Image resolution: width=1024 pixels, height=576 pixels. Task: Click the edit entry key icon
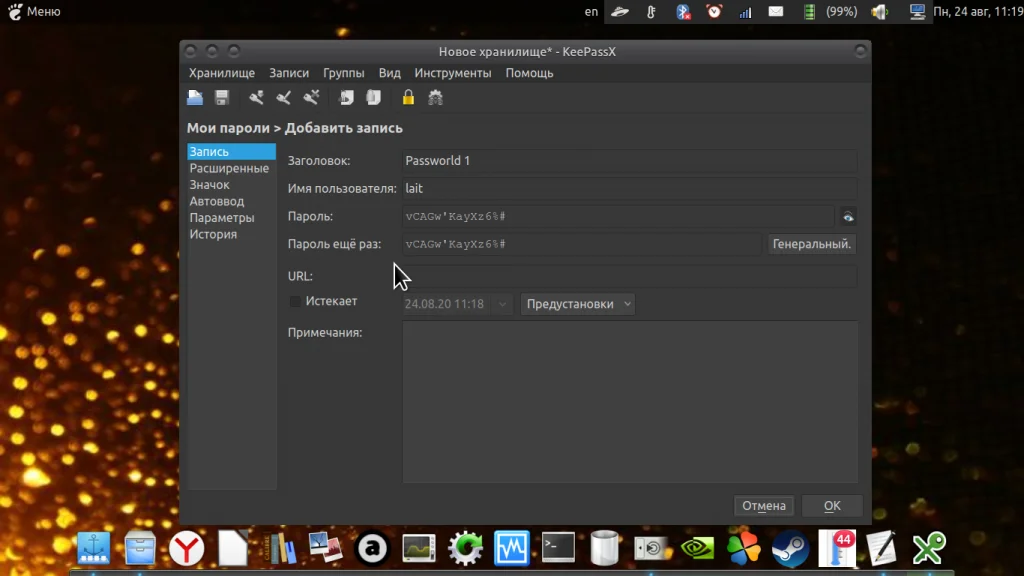click(x=284, y=98)
